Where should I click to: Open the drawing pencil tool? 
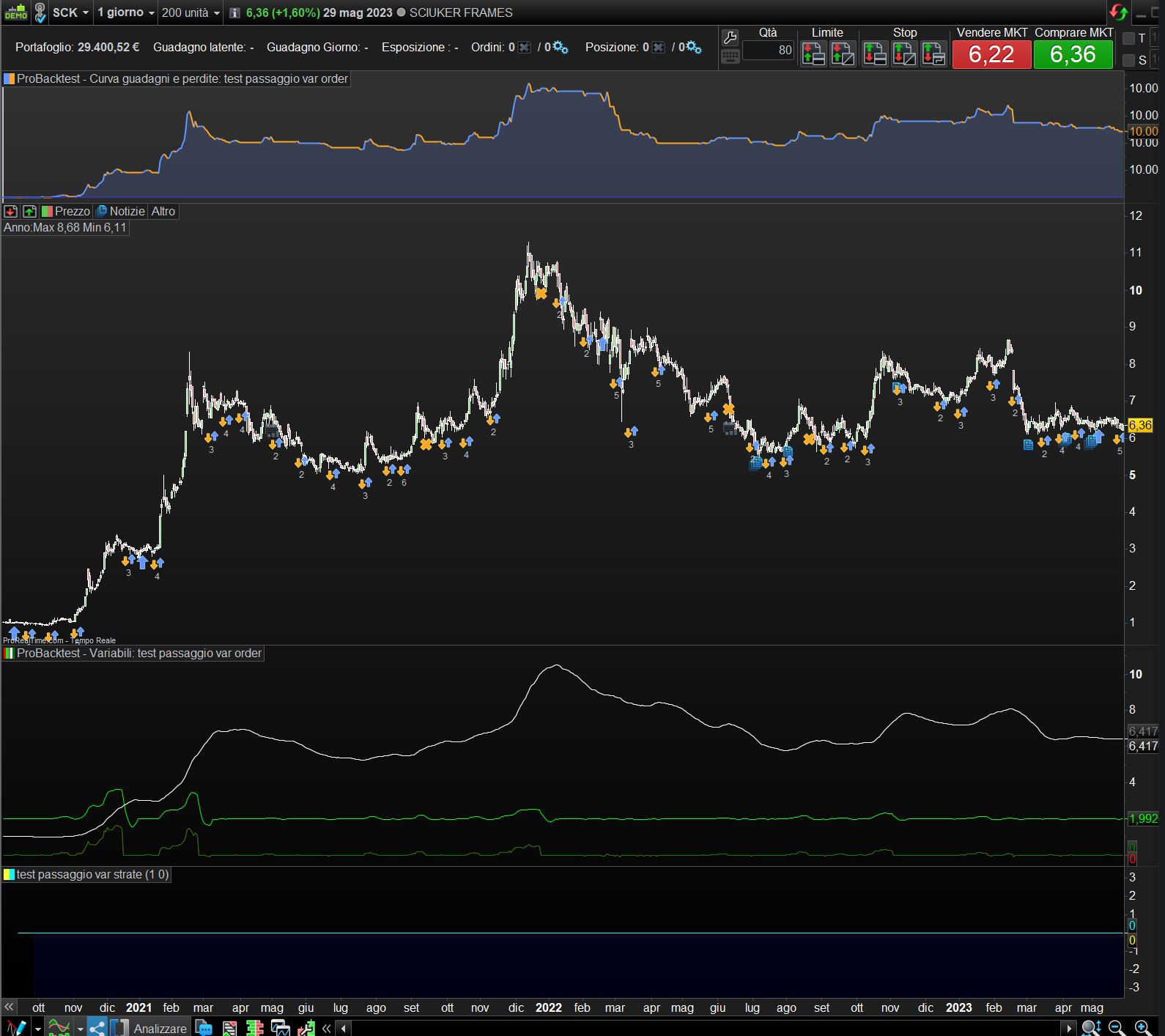(16, 1028)
